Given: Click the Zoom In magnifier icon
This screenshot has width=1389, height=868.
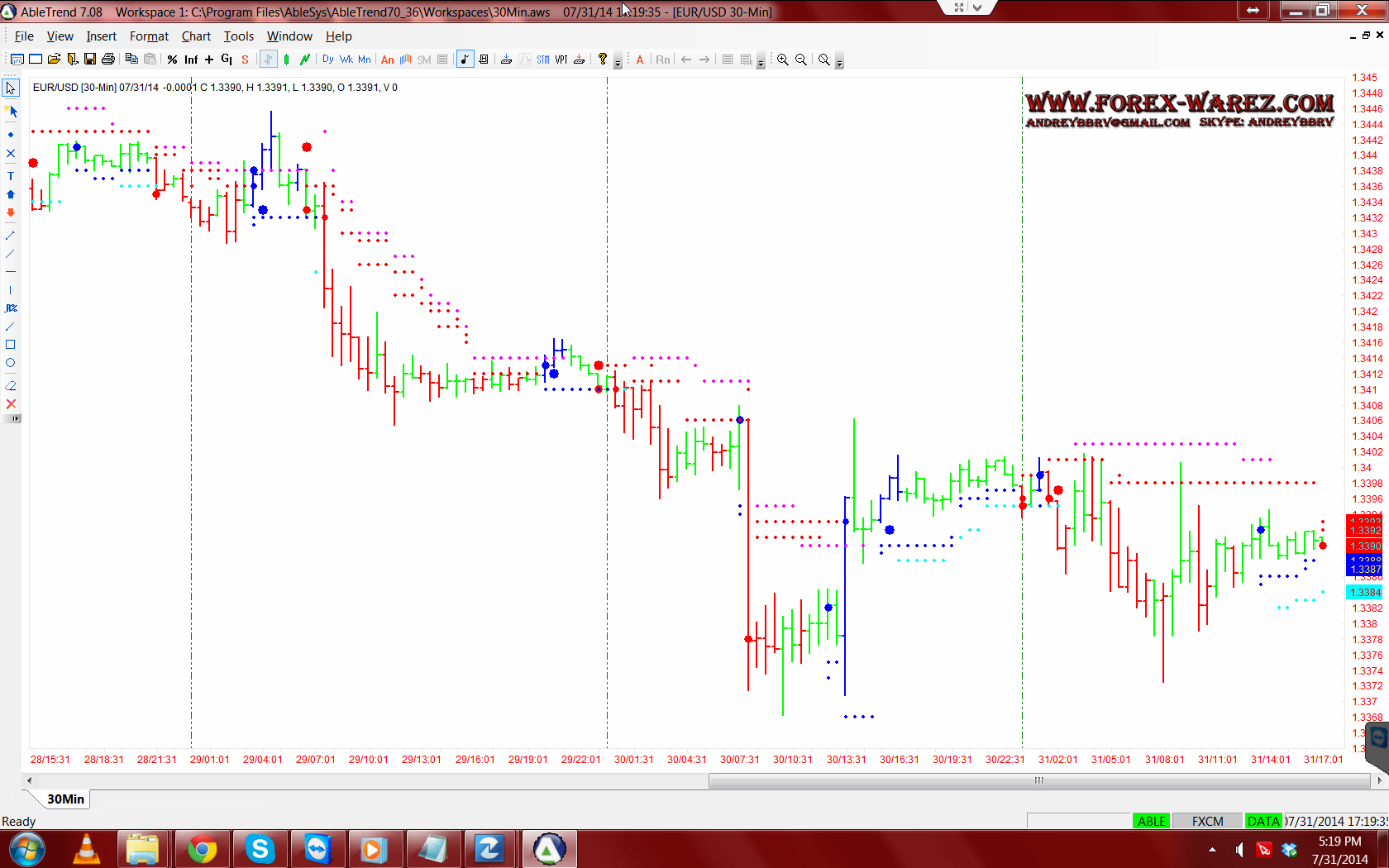Looking at the screenshot, I should (x=782, y=60).
